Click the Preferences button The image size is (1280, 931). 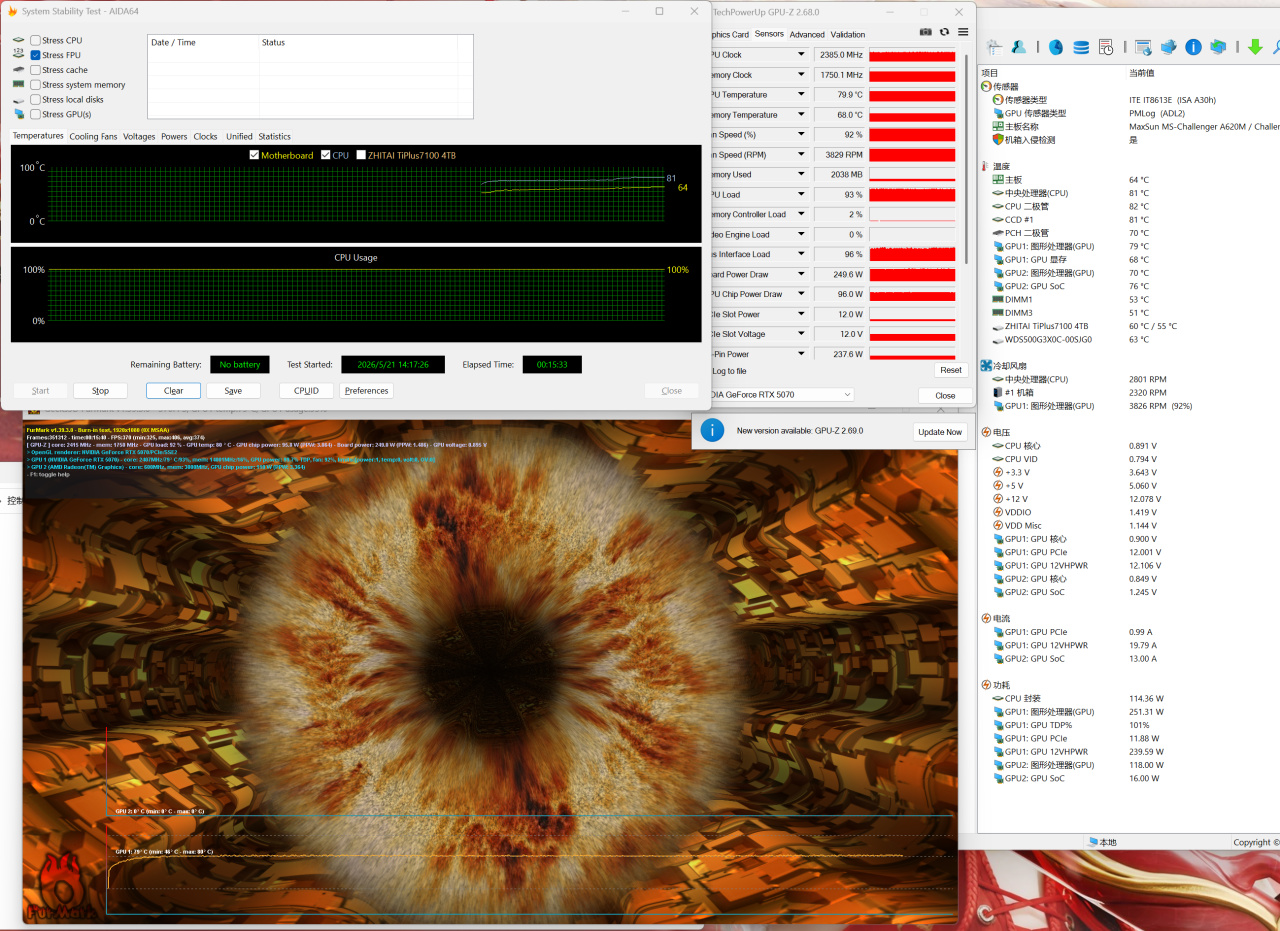coord(366,391)
